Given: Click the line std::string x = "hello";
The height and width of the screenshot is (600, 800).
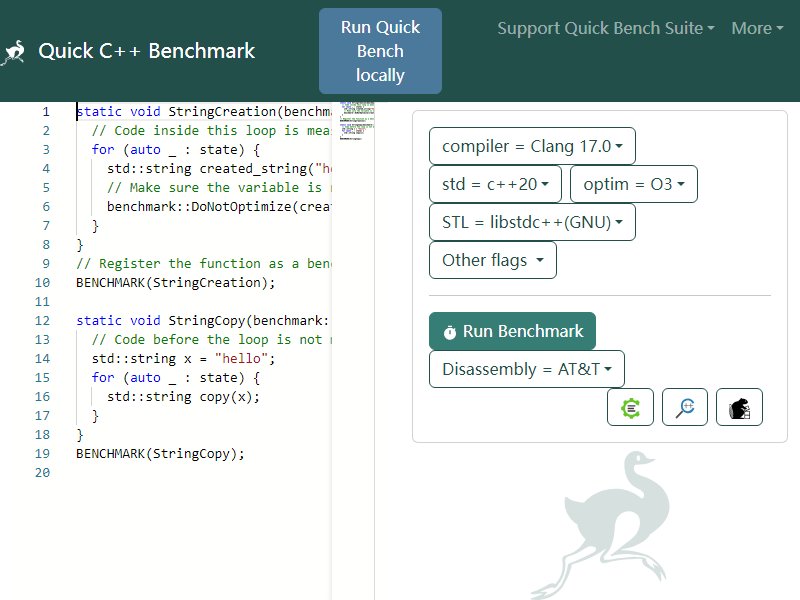Looking at the screenshot, I should coord(183,359).
